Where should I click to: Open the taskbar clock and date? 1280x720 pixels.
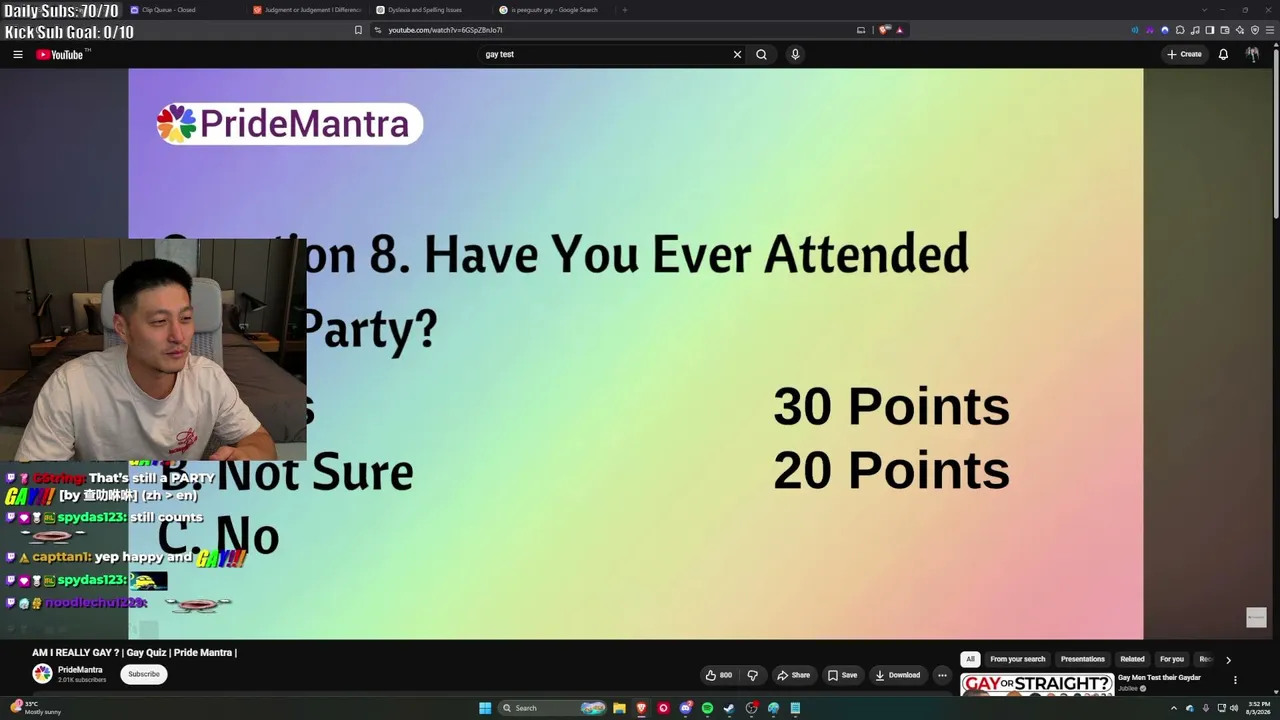[x=1257, y=708]
